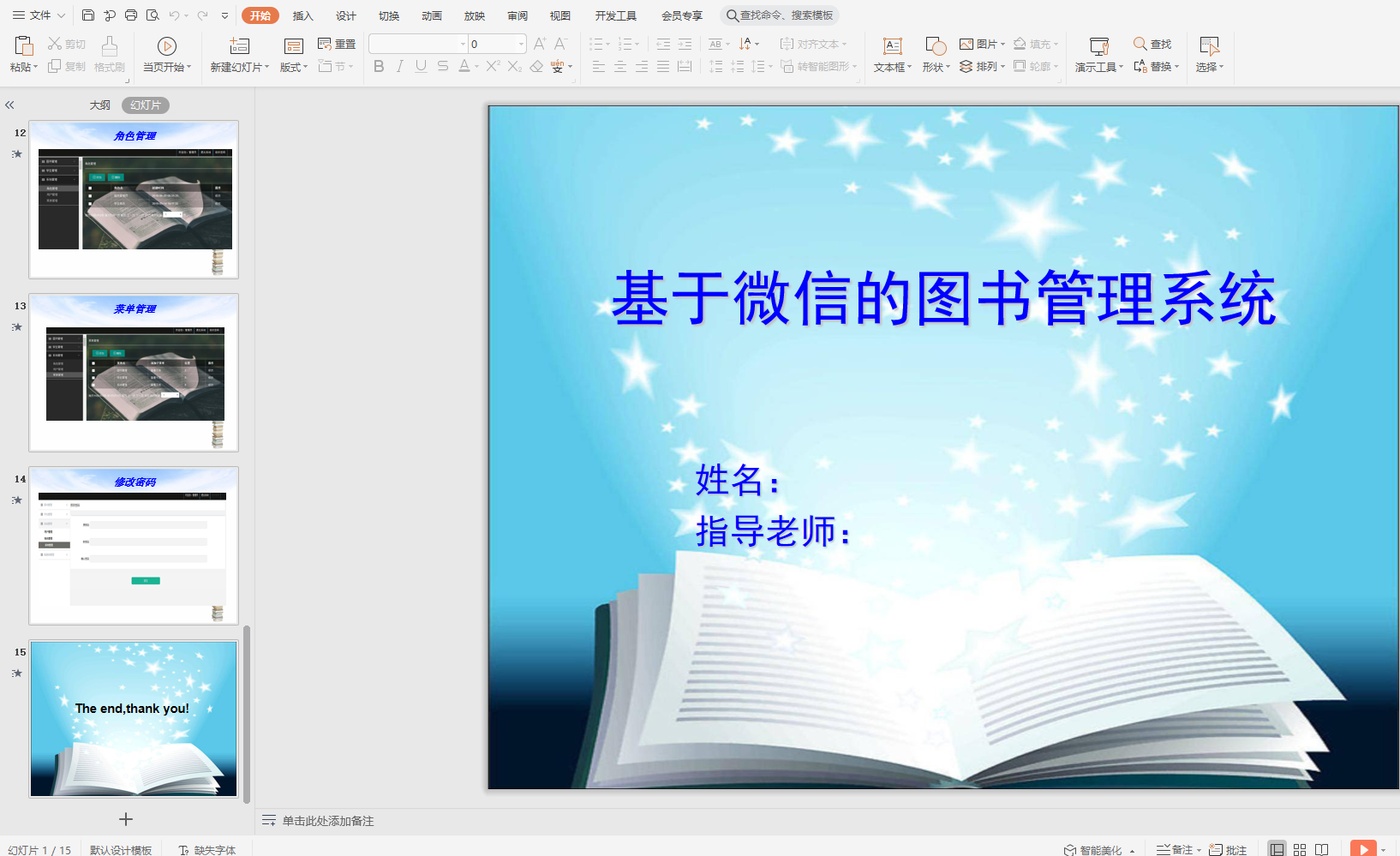1400x856 pixels.
Task: Open Presentation Tools (演示工具)
Action: (x=1099, y=53)
